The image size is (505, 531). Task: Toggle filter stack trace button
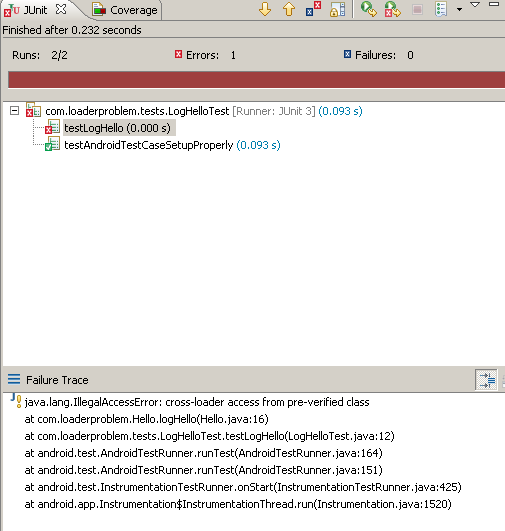coord(486,380)
